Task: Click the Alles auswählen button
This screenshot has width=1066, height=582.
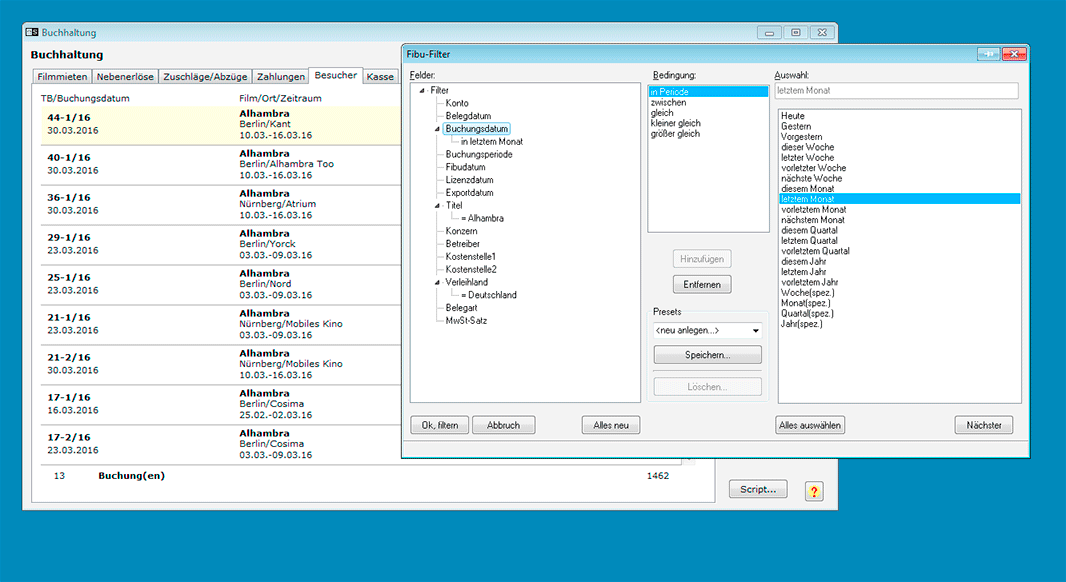Action: click(x=810, y=425)
